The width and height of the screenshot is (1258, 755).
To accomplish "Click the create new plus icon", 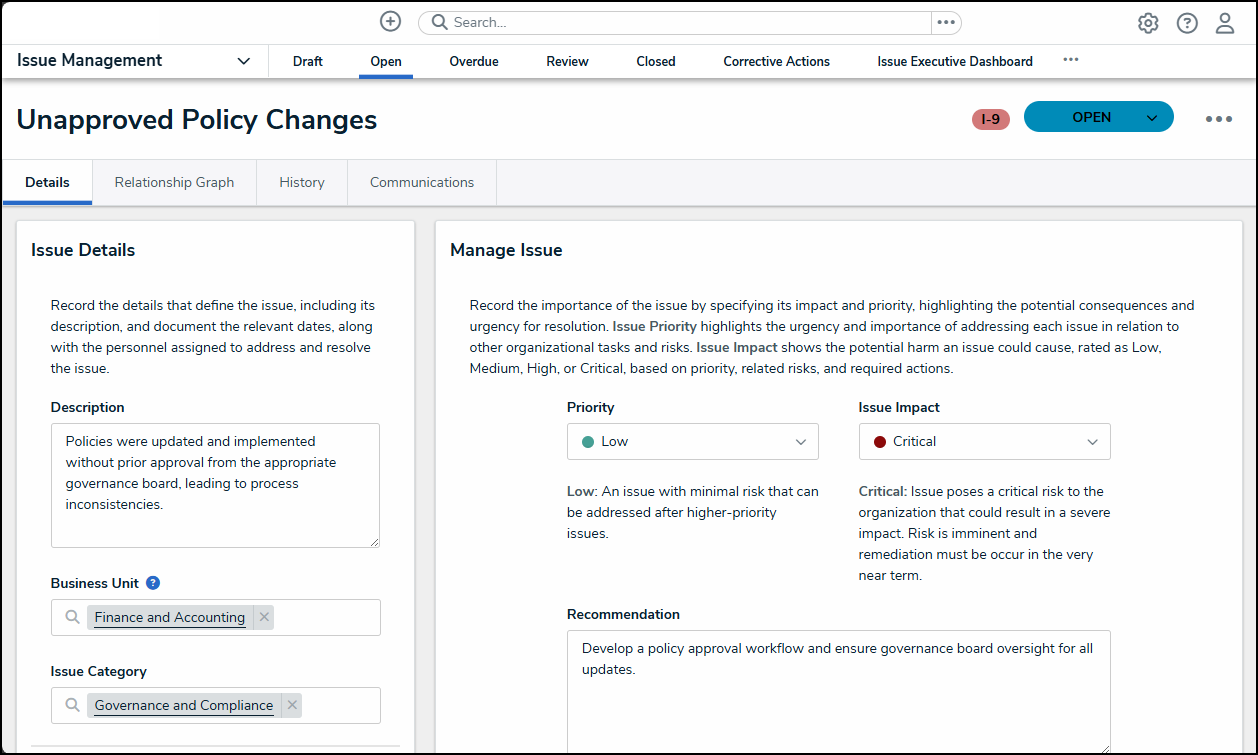I will pyautogui.click(x=391, y=22).
